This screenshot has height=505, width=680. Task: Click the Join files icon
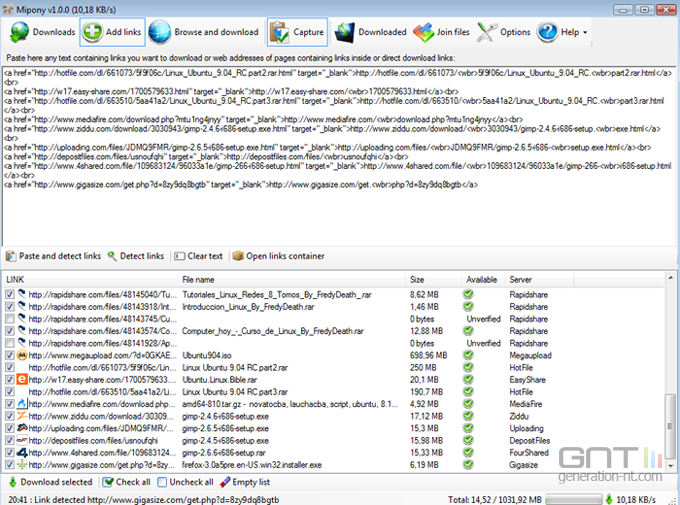pyautogui.click(x=423, y=32)
